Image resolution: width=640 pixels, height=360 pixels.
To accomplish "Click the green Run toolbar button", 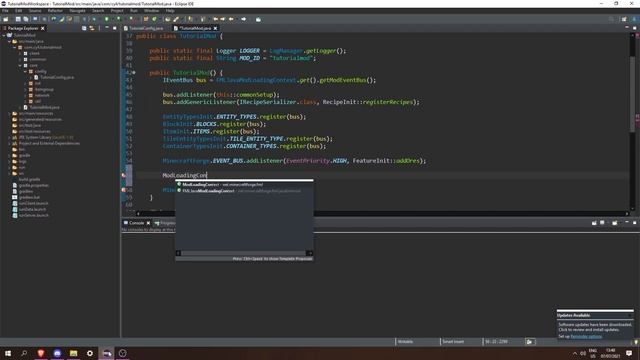I will 107,19.
